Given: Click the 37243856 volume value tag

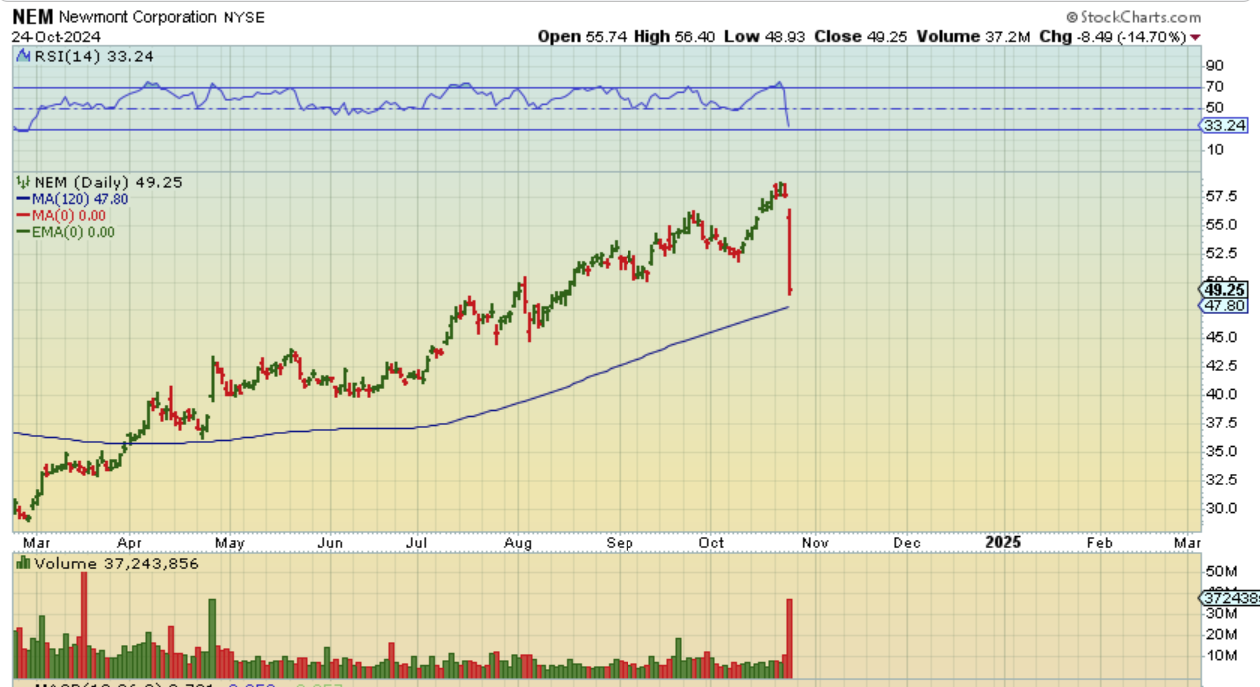Looking at the screenshot, I should click(x=1229, y=598).
